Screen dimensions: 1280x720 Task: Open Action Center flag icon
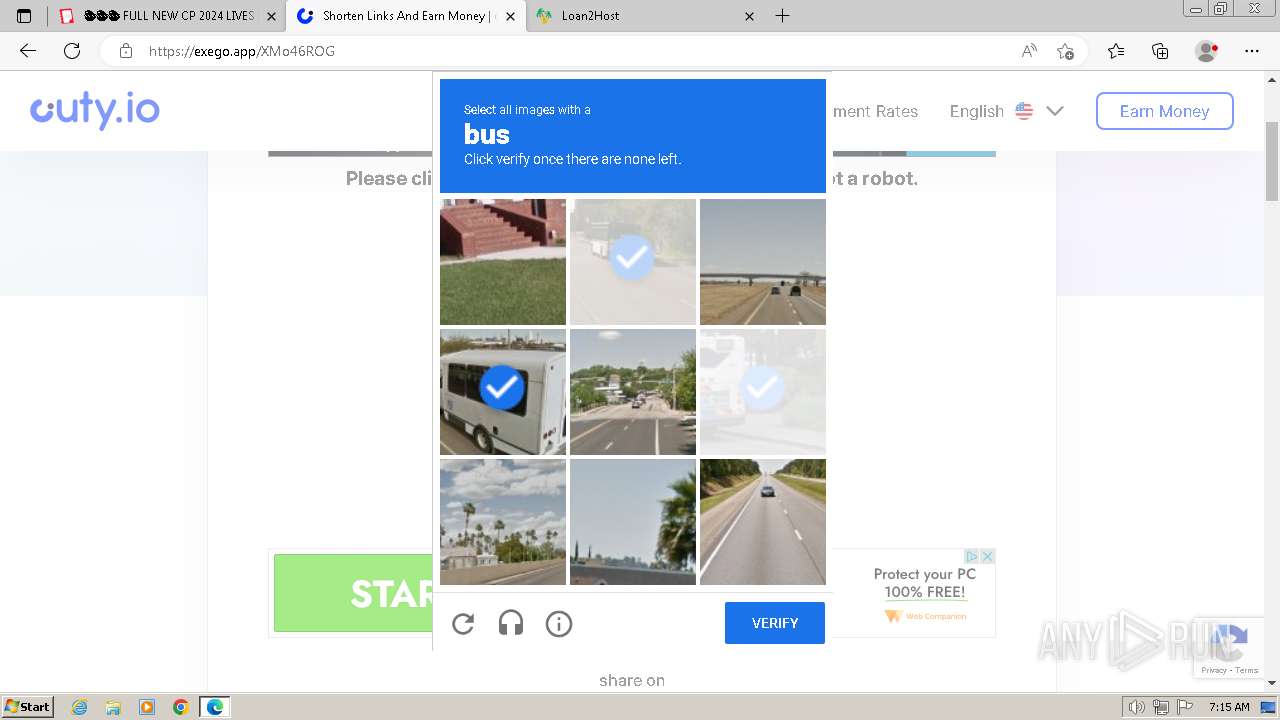(x=1183, y=707)
